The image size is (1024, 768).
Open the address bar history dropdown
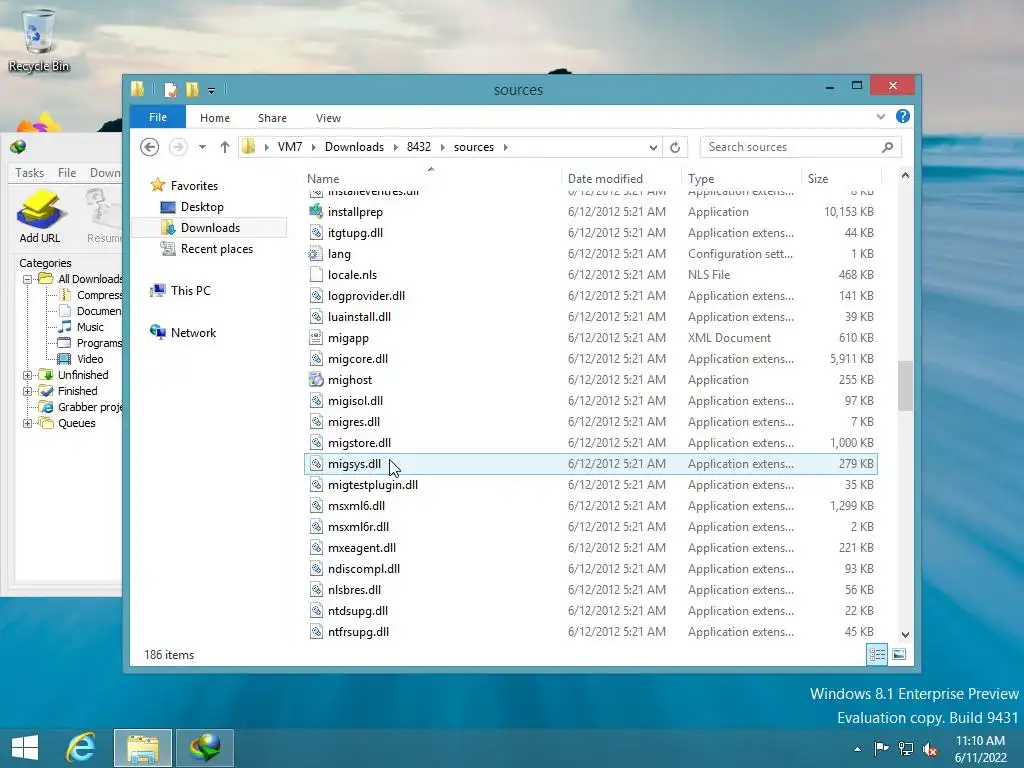click(652, 147)
